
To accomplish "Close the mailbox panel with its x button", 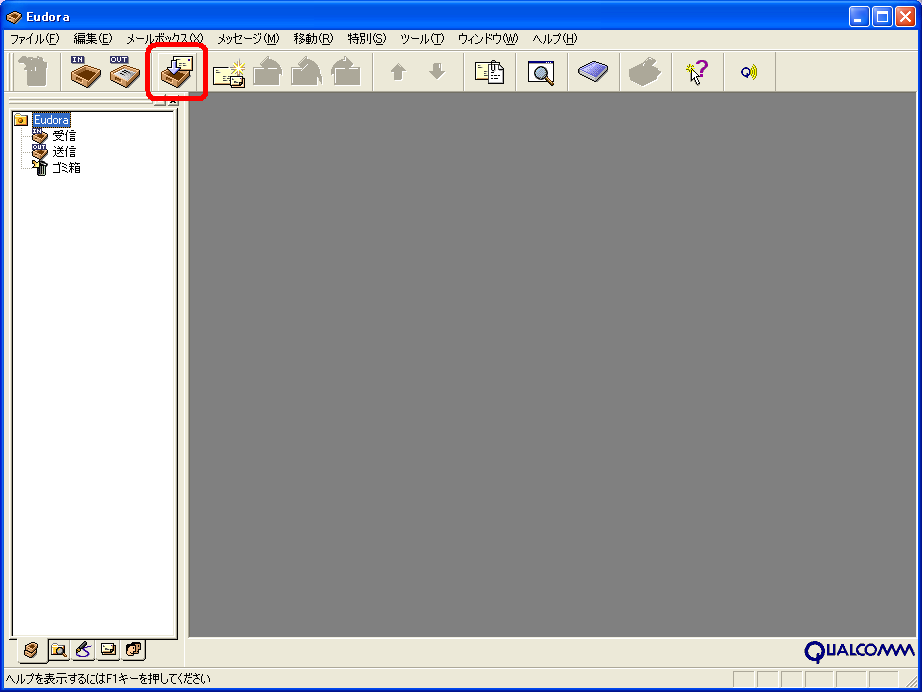I will coord(172,101).
